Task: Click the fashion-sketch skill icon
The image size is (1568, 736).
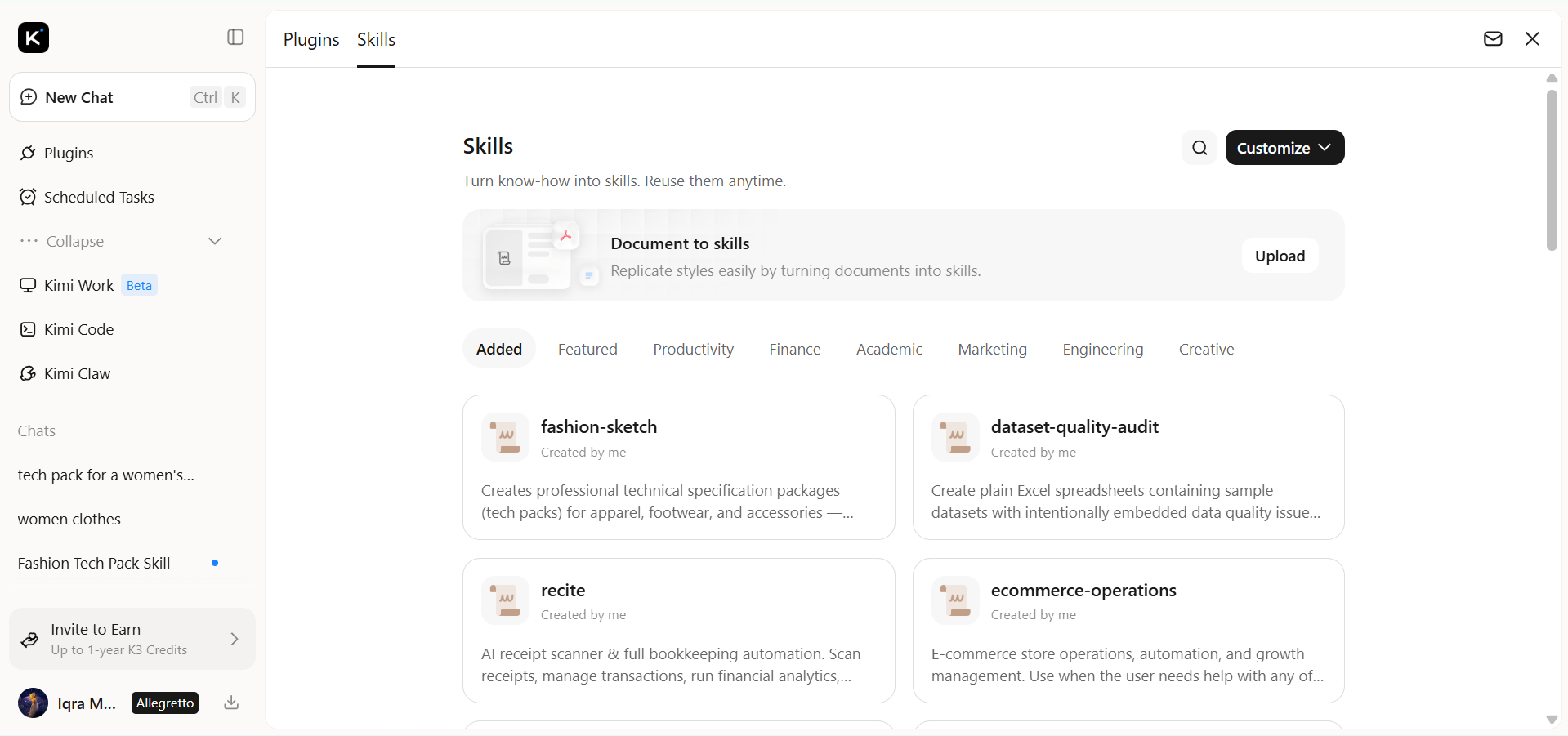Action: 505,437
